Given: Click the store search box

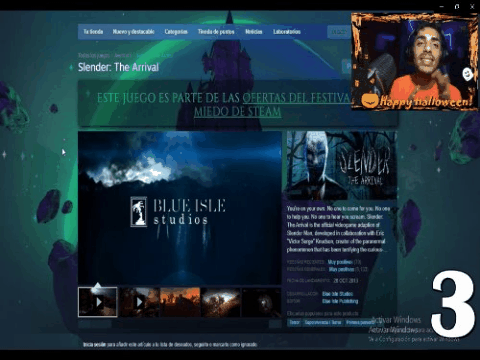Looking at the screenshot, I should (339, 32).
